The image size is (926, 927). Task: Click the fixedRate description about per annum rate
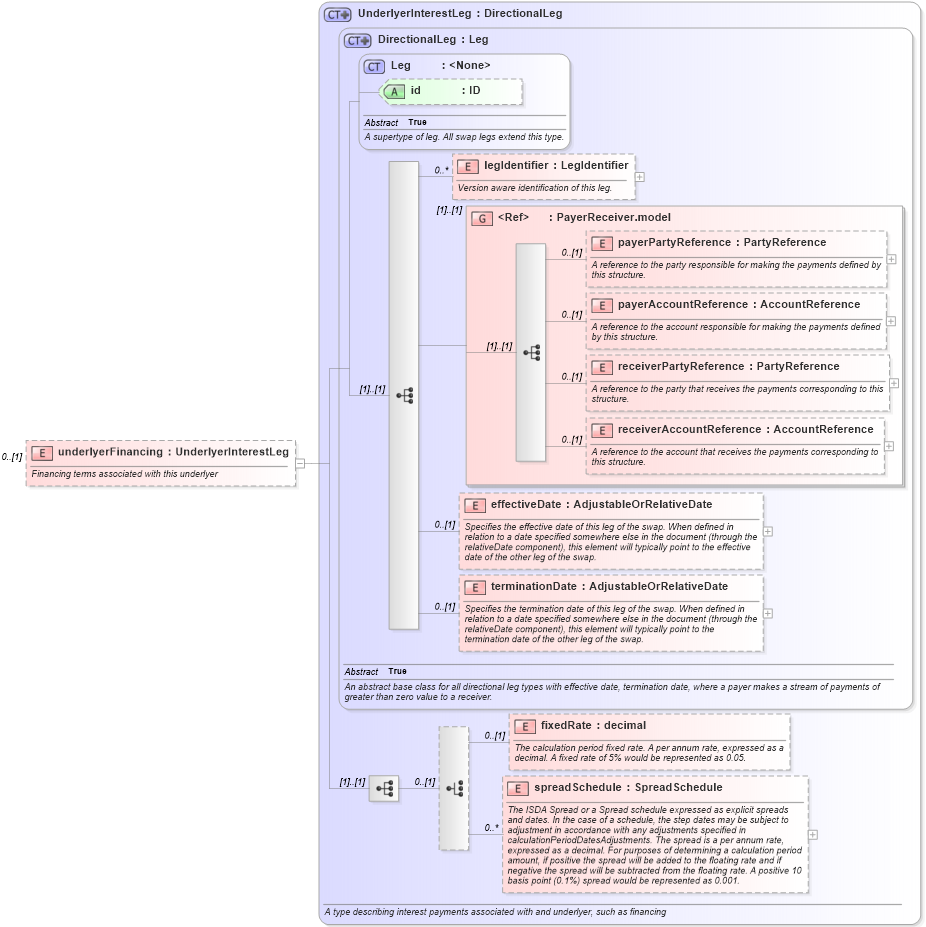pyautogui.click(x=649, y=753)
